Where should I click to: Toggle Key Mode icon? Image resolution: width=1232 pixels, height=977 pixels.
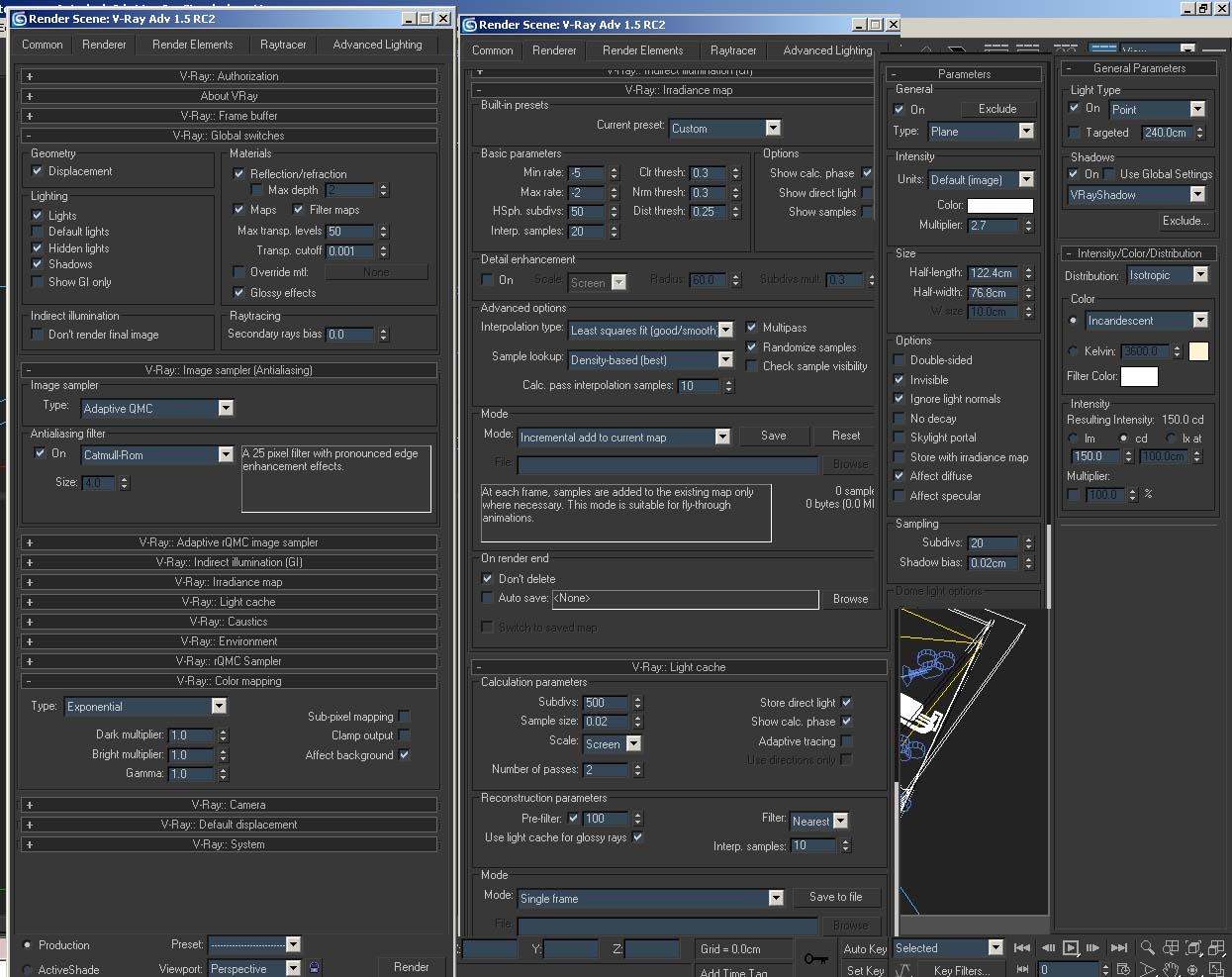[x=1022, y=970]
